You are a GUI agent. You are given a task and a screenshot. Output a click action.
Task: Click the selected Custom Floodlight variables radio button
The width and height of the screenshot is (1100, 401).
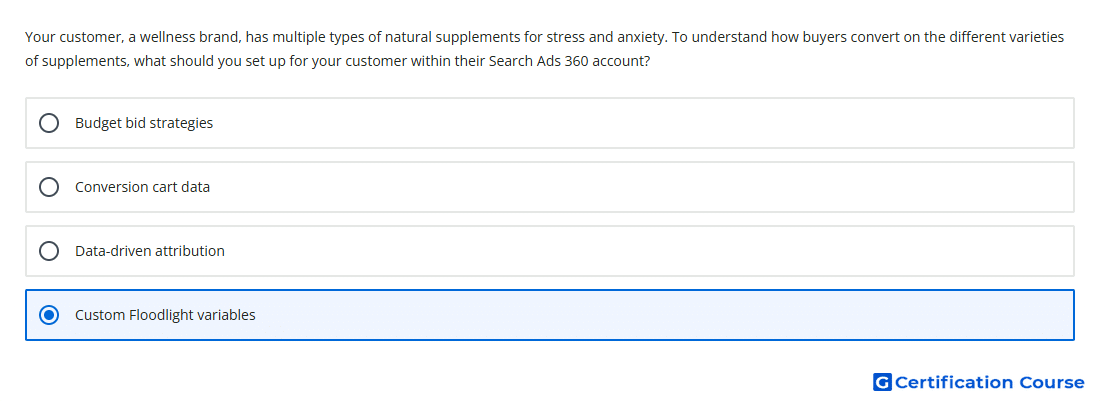click(48, 315)
